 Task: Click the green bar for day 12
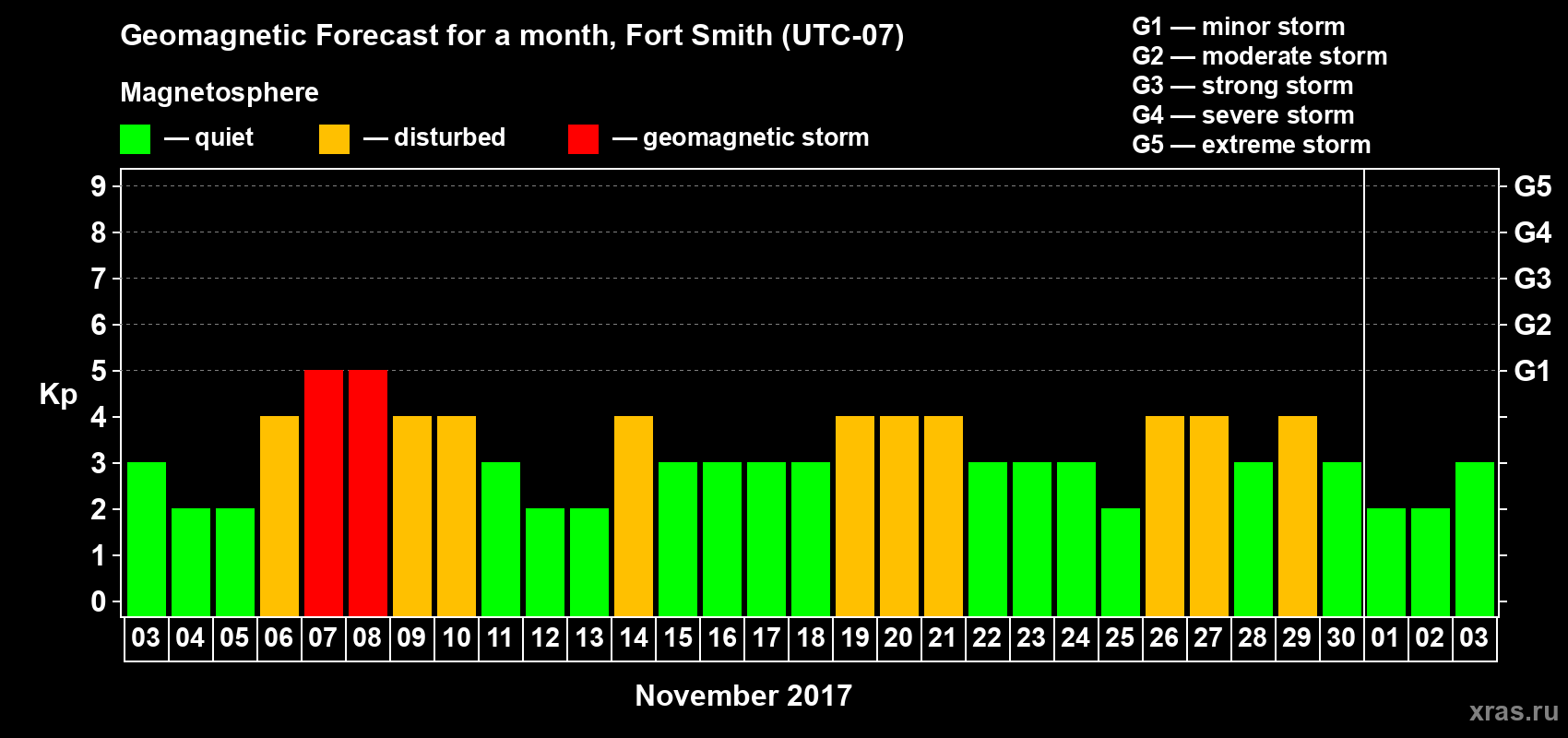point(545,562)
